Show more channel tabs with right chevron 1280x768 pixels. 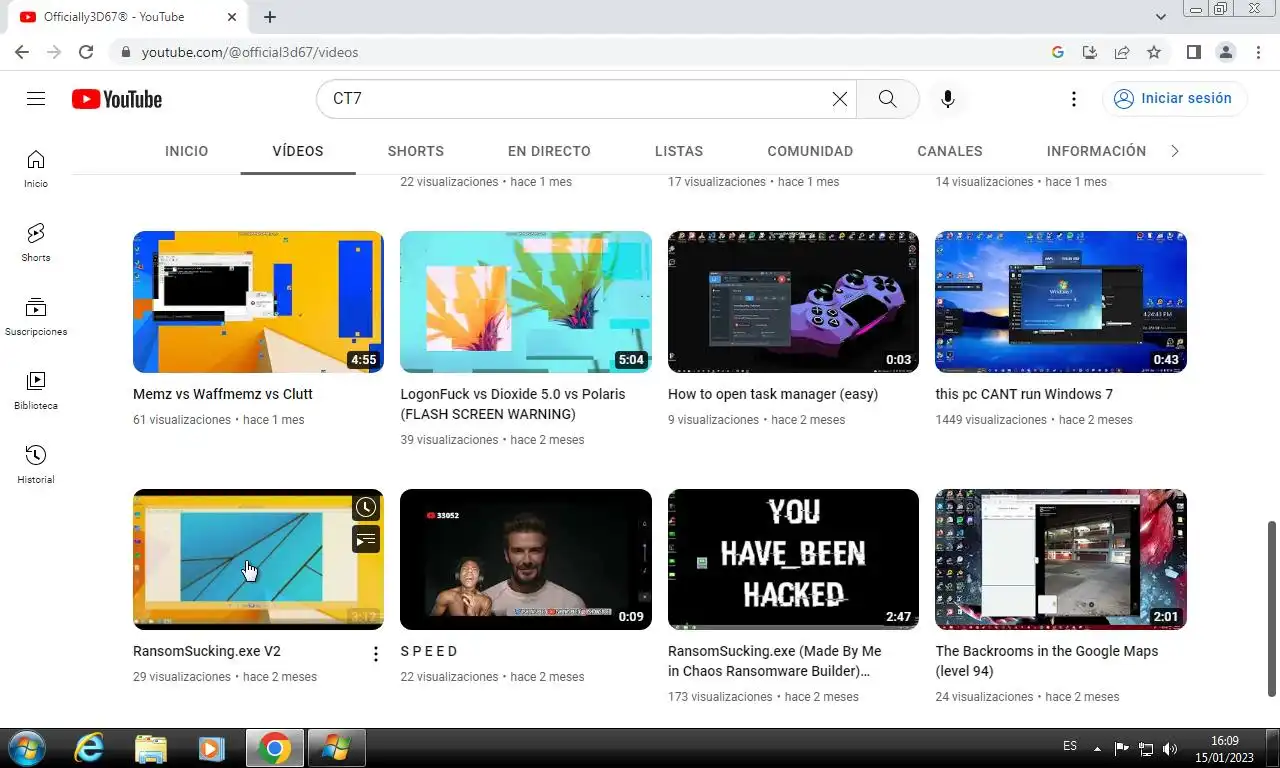click(x=1175, y=151)
